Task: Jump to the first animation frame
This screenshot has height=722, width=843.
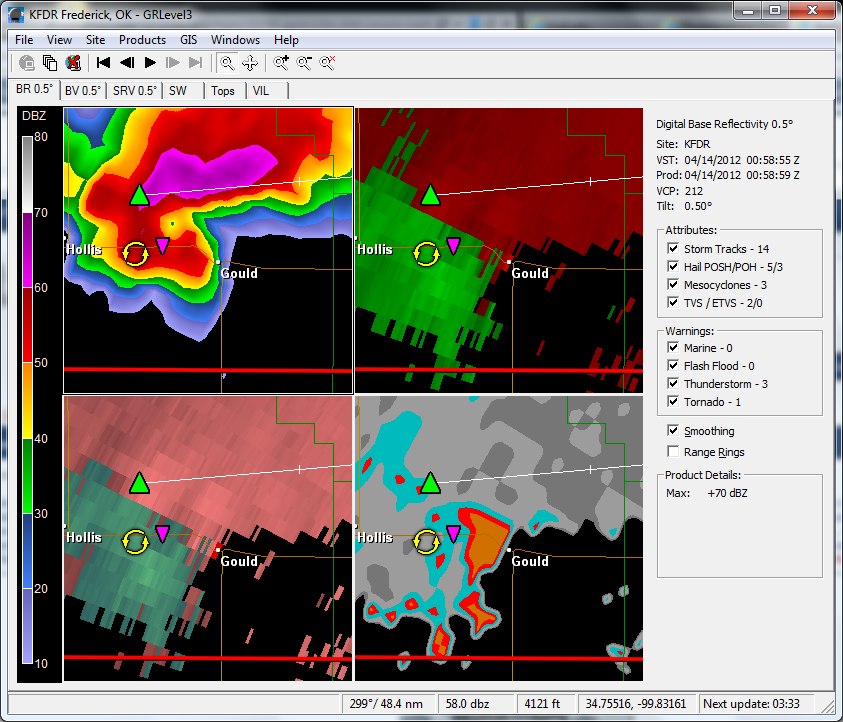Action: click(104, 63)
